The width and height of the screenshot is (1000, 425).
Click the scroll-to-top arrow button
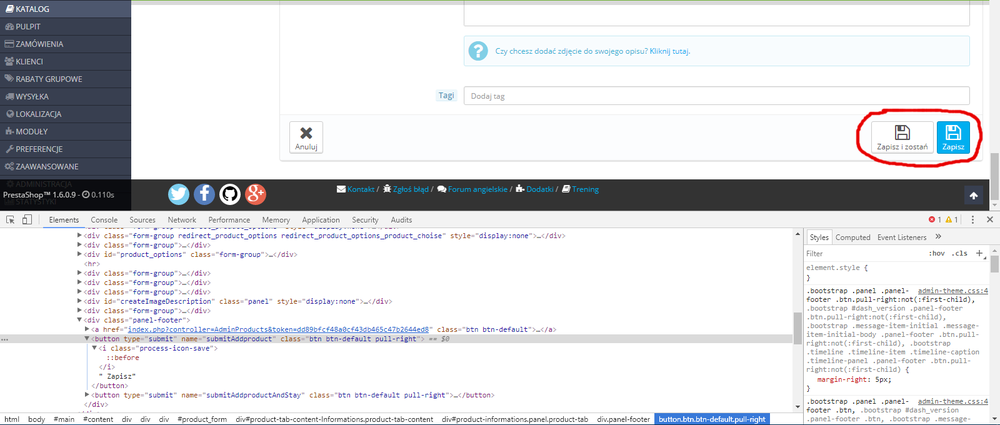[973, 195]
